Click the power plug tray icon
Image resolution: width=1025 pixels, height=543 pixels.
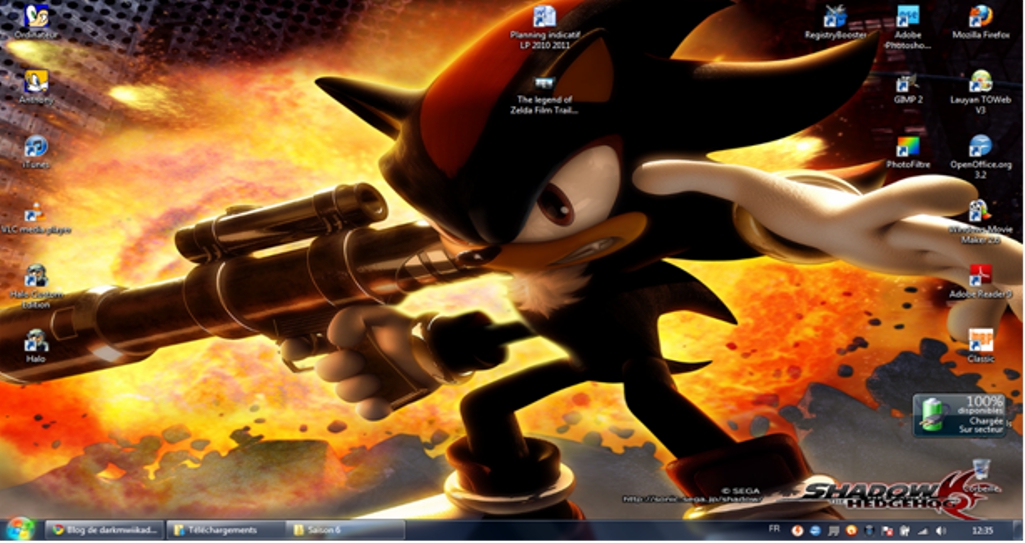click(x=905, y=531)
